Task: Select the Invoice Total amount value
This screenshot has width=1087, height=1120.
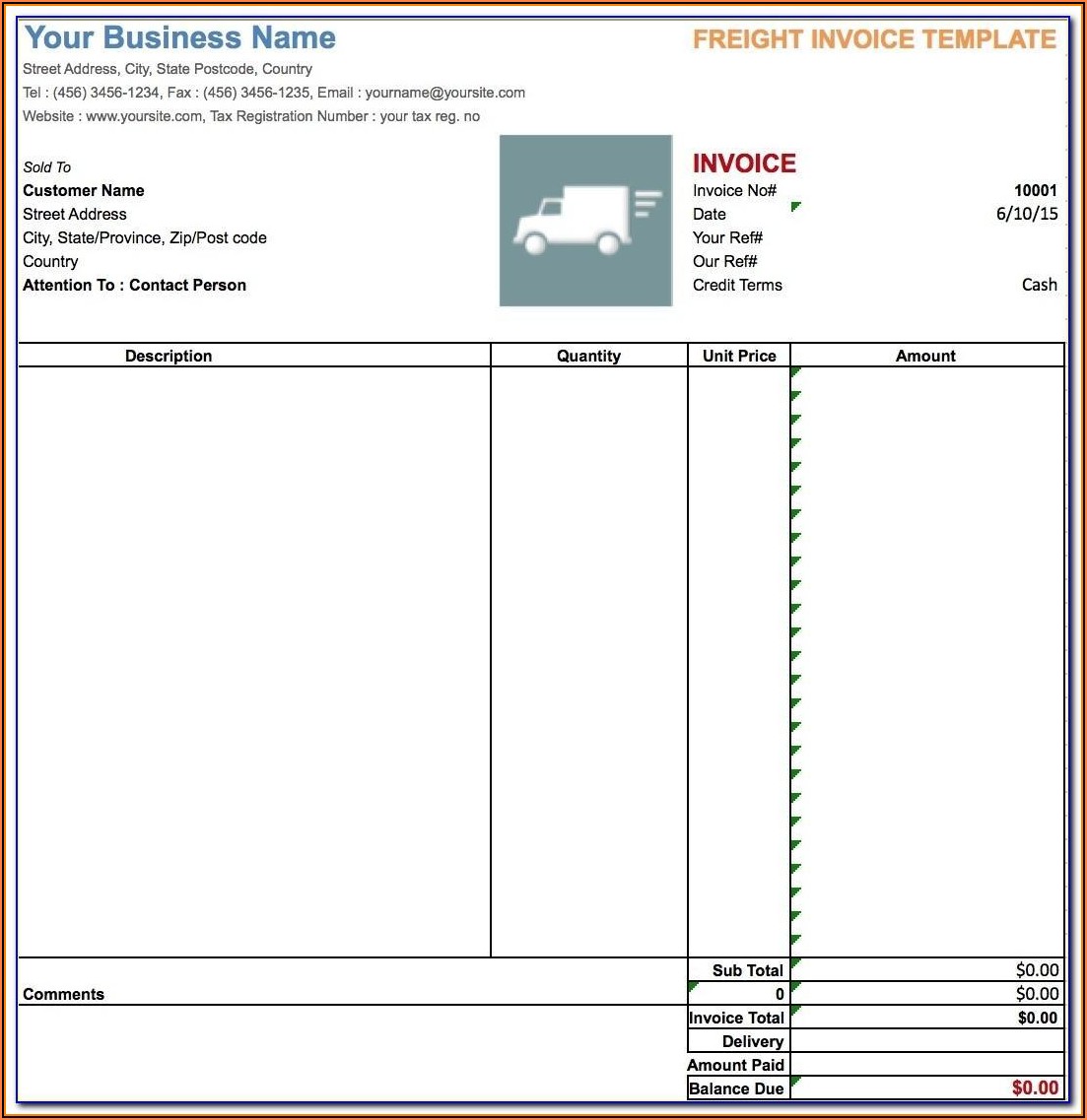Action: (x=1037, y=1018)
